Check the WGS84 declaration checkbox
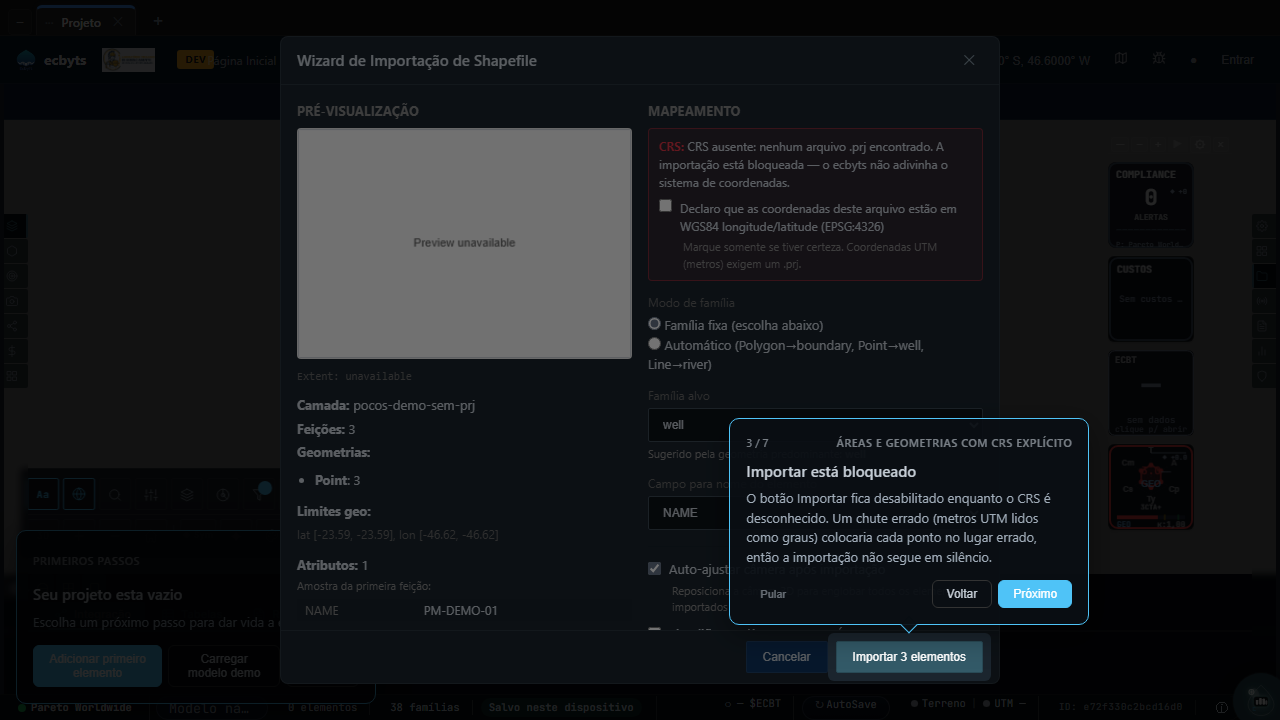 pos(666,206)
